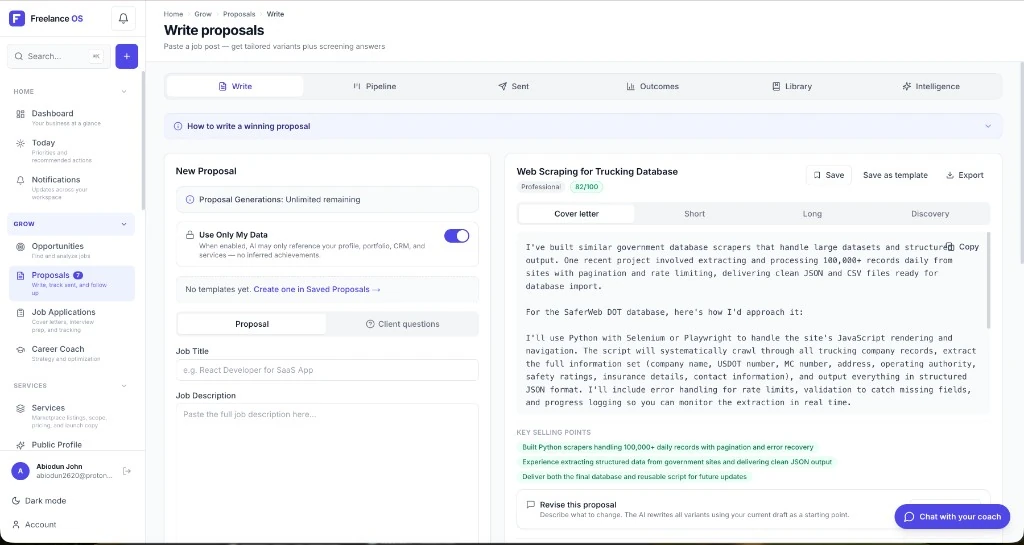Click the Professional tone badge
The image size is (1024, 545).
541,187
